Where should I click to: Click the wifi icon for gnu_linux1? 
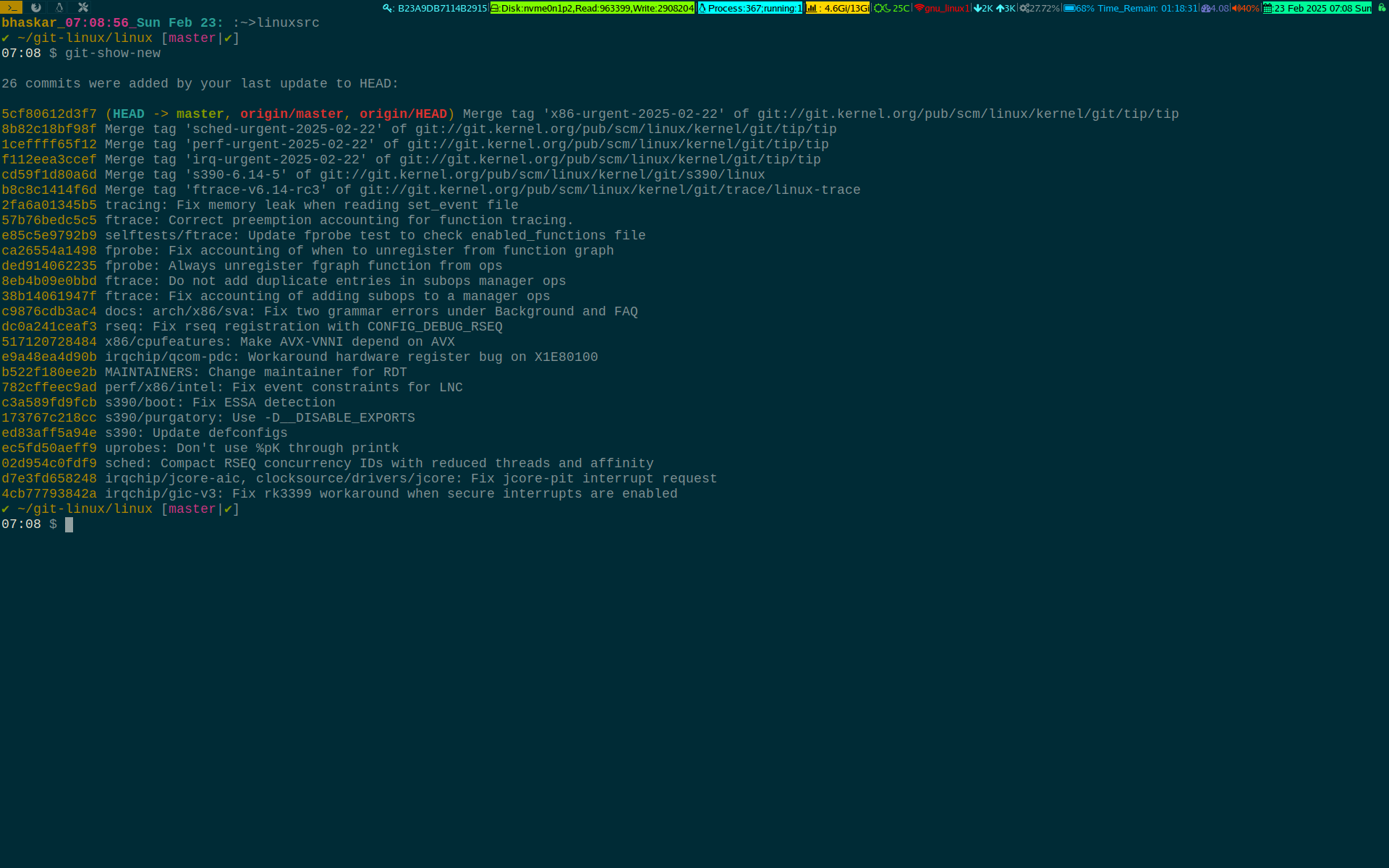point(919,9)
